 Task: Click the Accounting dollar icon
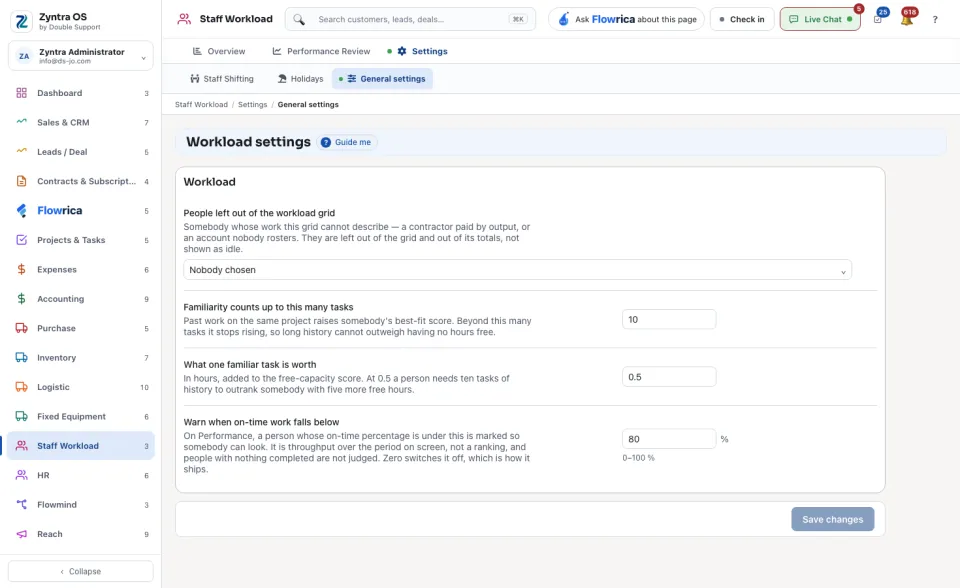tap(21, 299)
